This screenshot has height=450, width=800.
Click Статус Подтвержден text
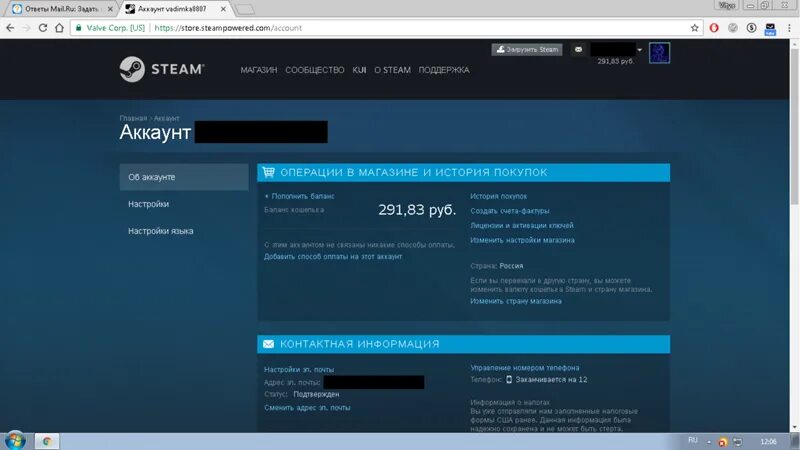click(x=302, y=394)
